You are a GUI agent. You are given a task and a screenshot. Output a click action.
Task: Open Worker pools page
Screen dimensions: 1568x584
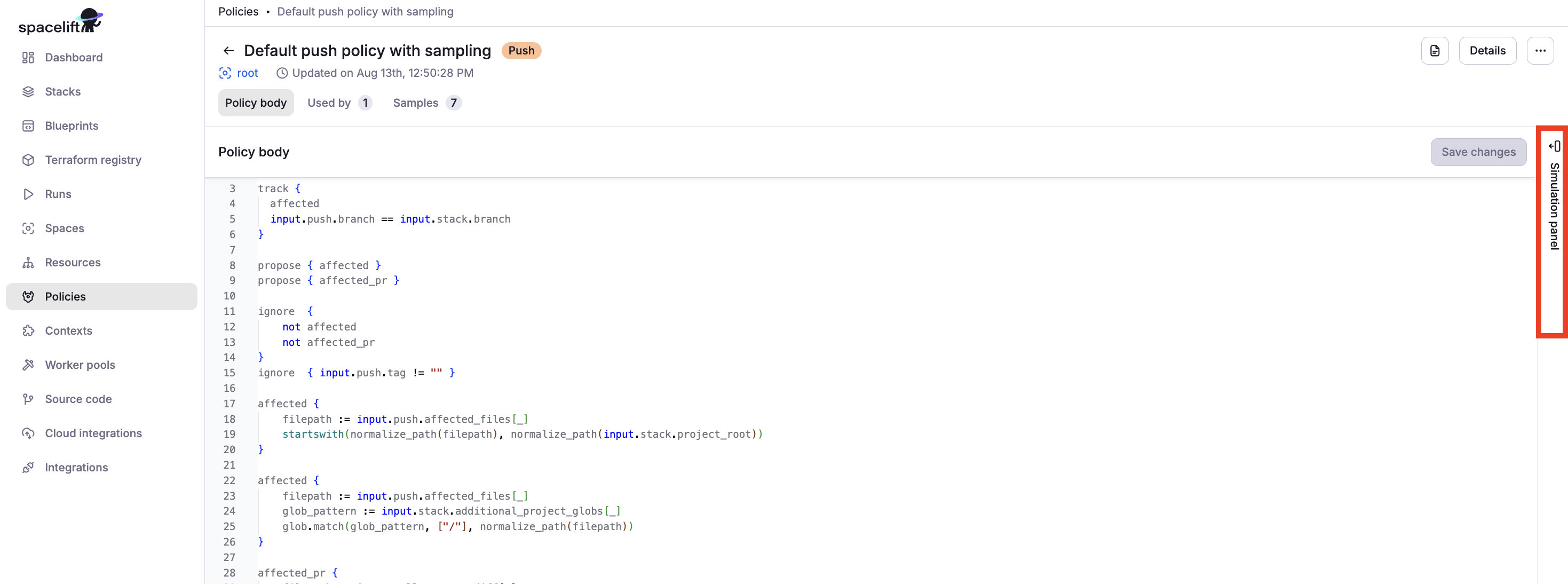(x=80, y=365)
